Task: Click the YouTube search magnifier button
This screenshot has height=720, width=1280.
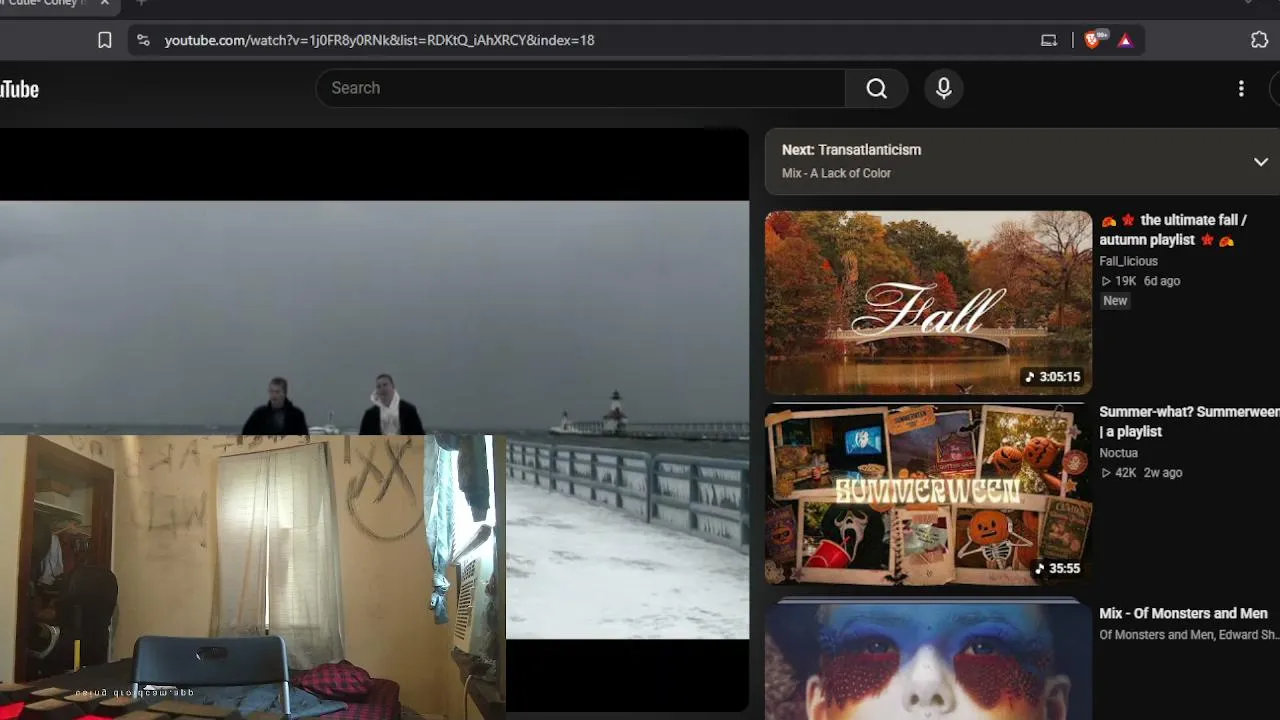Action: click(x=876, y=88)
